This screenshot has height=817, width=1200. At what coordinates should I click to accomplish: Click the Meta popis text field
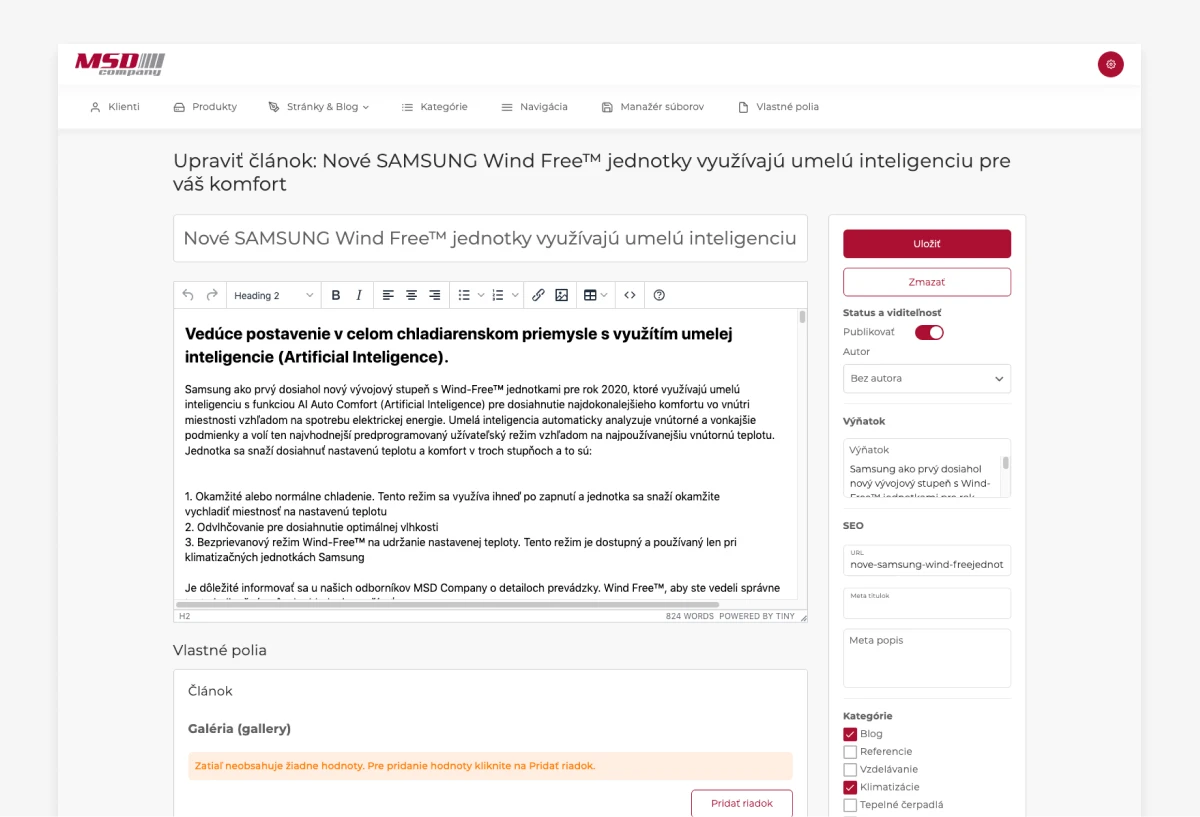[927, 658]
